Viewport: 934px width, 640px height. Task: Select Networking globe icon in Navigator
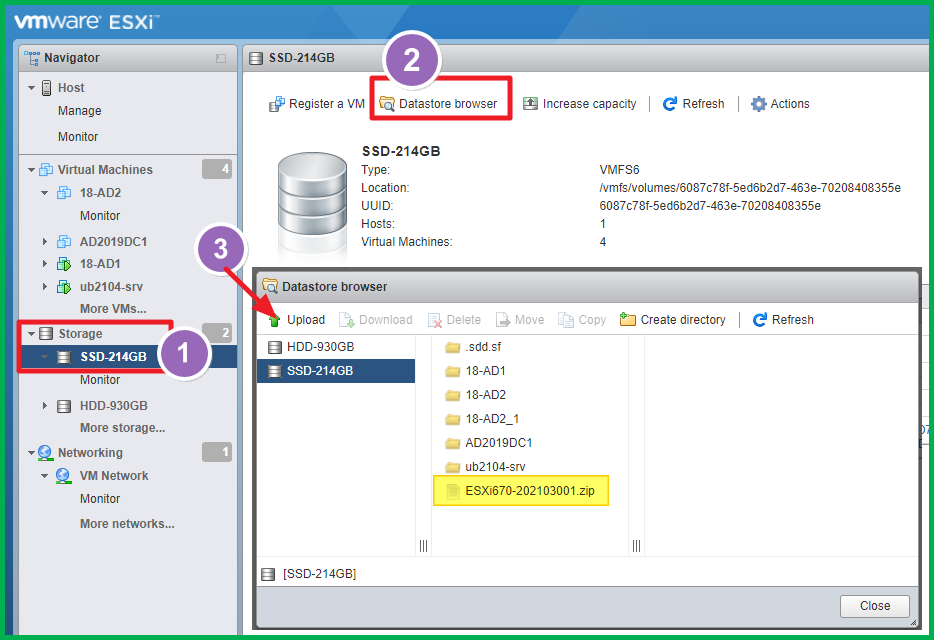click(x=45, y=453)
